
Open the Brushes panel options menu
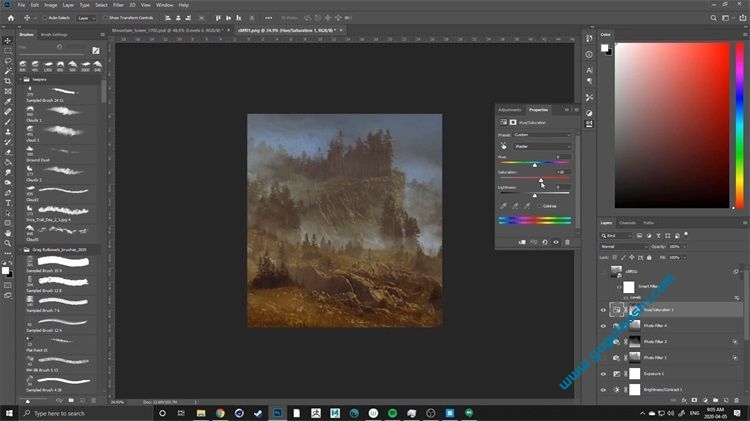coord(102,34)
